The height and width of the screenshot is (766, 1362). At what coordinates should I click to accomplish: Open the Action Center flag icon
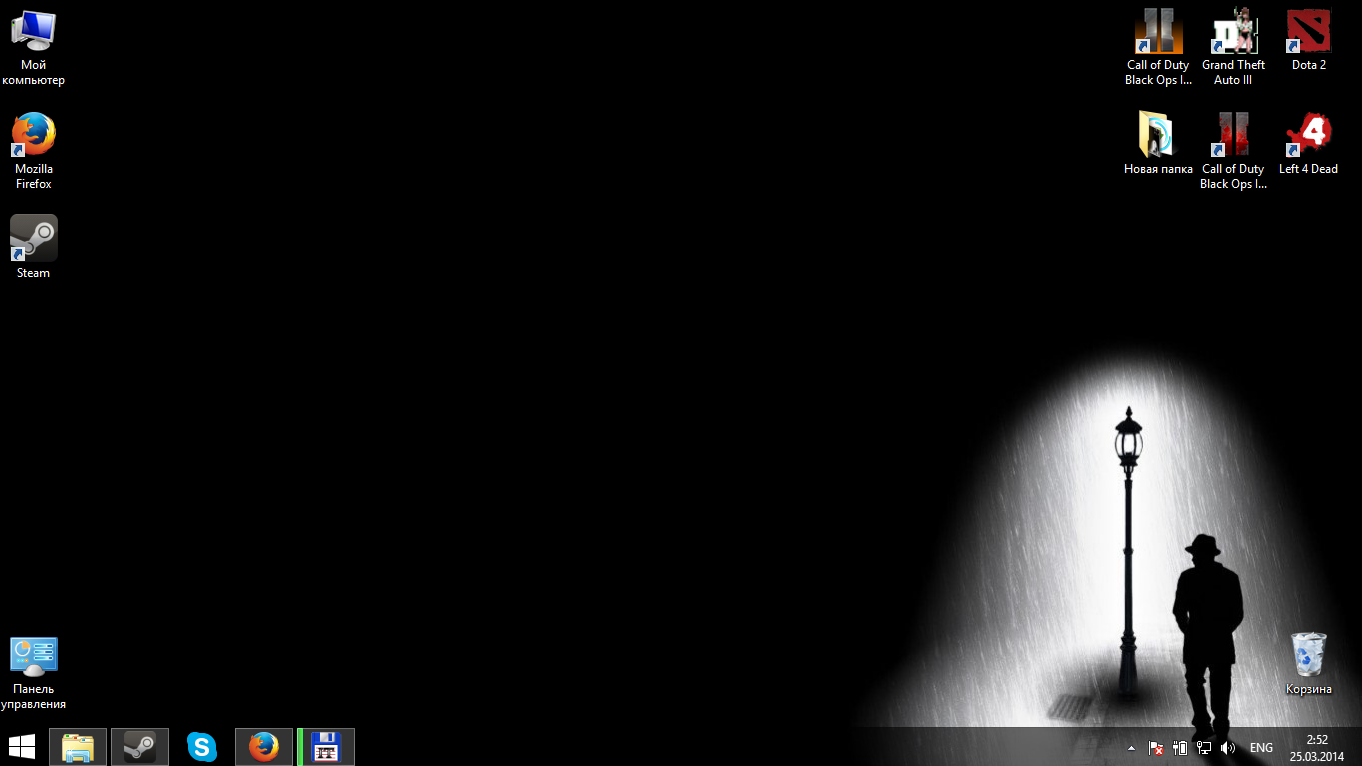pos(1156,748)
